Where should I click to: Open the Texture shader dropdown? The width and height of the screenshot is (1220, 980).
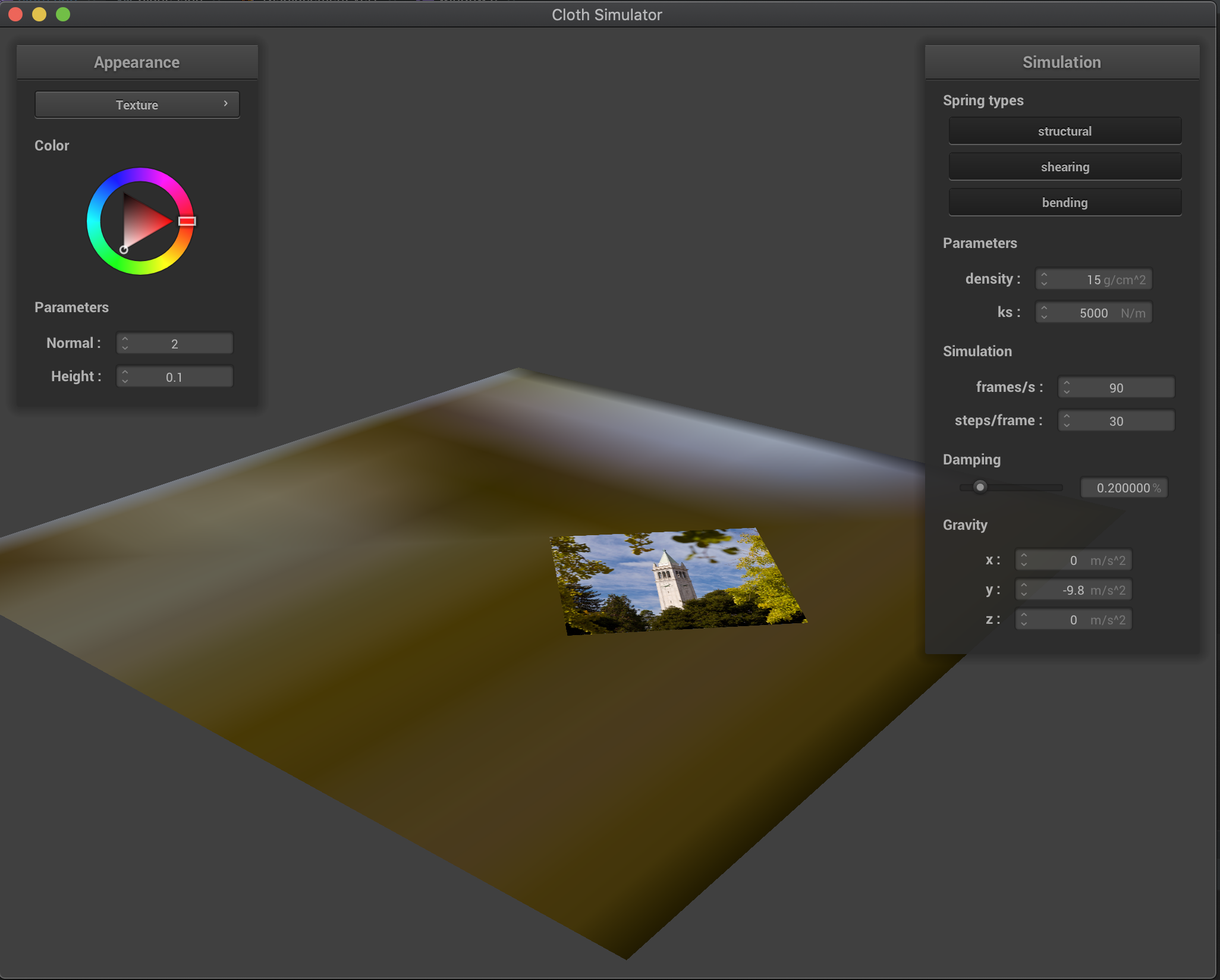coord(137,105)
